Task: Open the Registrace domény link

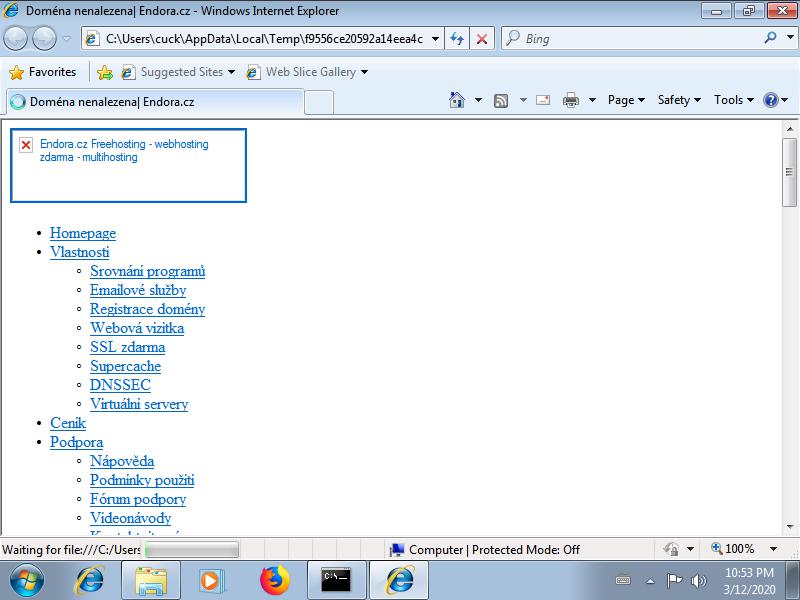Action: (x=147, y=309)
